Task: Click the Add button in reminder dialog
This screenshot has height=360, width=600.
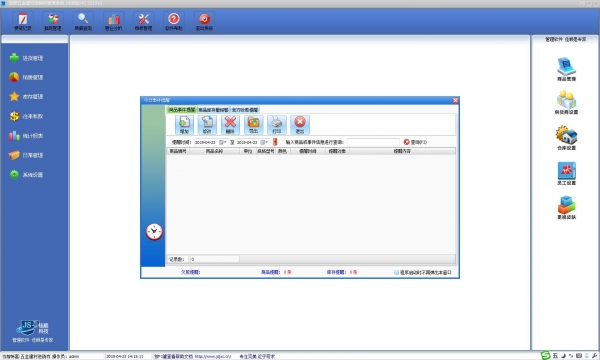Action: [184, 125]
